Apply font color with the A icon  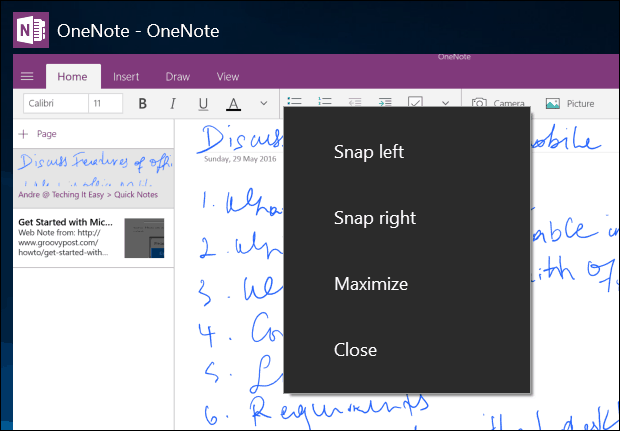click(234, 104)
